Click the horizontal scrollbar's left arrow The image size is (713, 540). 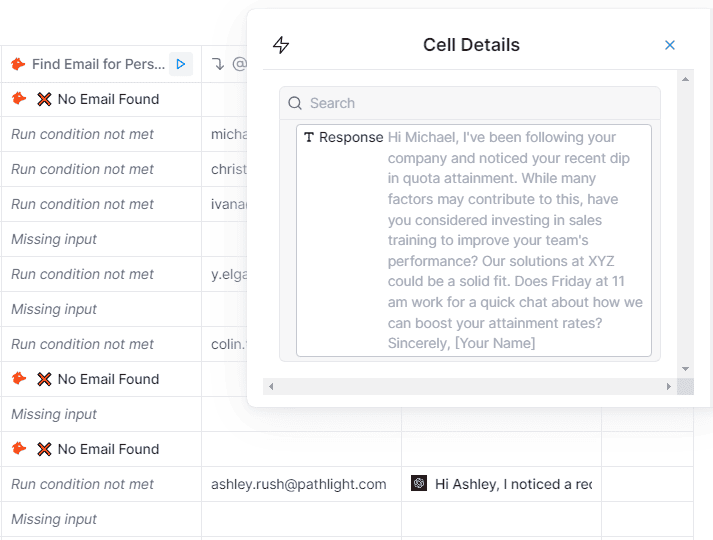tap(271, 386)
